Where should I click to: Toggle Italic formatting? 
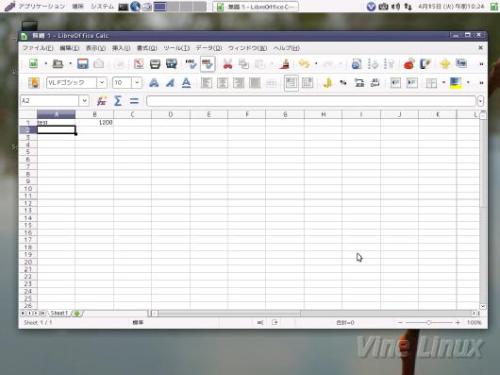pos(170,83)
